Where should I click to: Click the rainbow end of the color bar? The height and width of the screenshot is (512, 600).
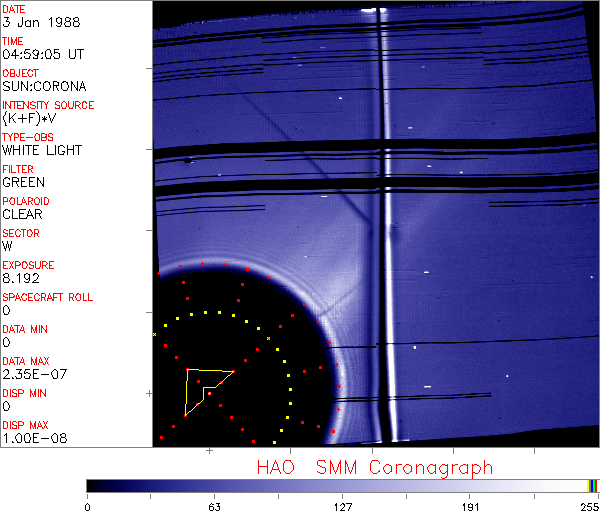click(593, 485)
